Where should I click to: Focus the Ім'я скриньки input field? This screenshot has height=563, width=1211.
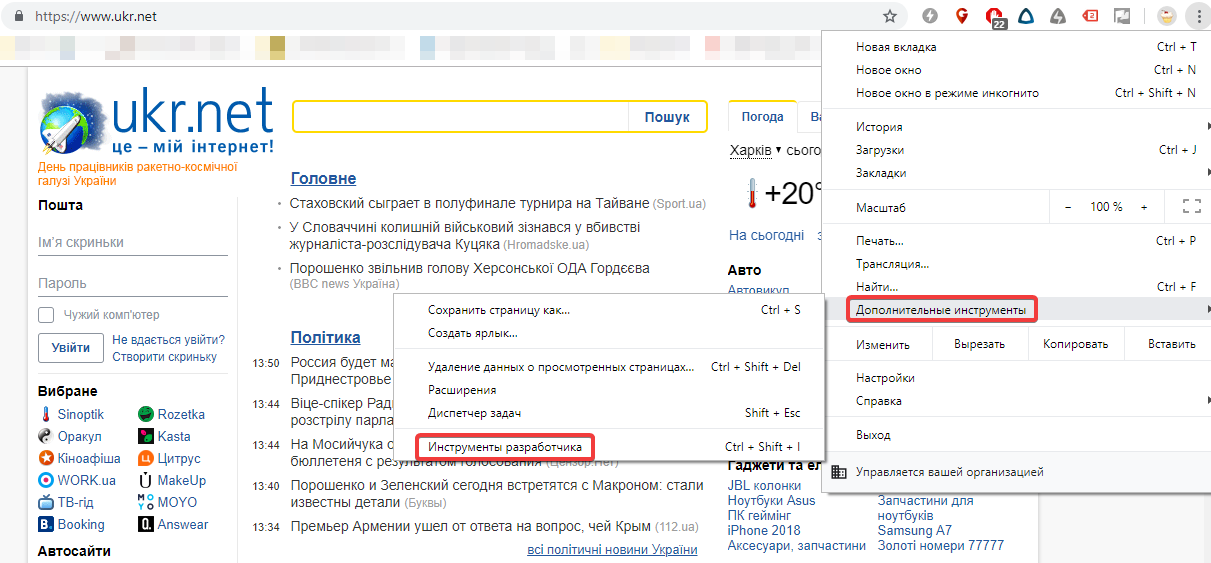133,243
